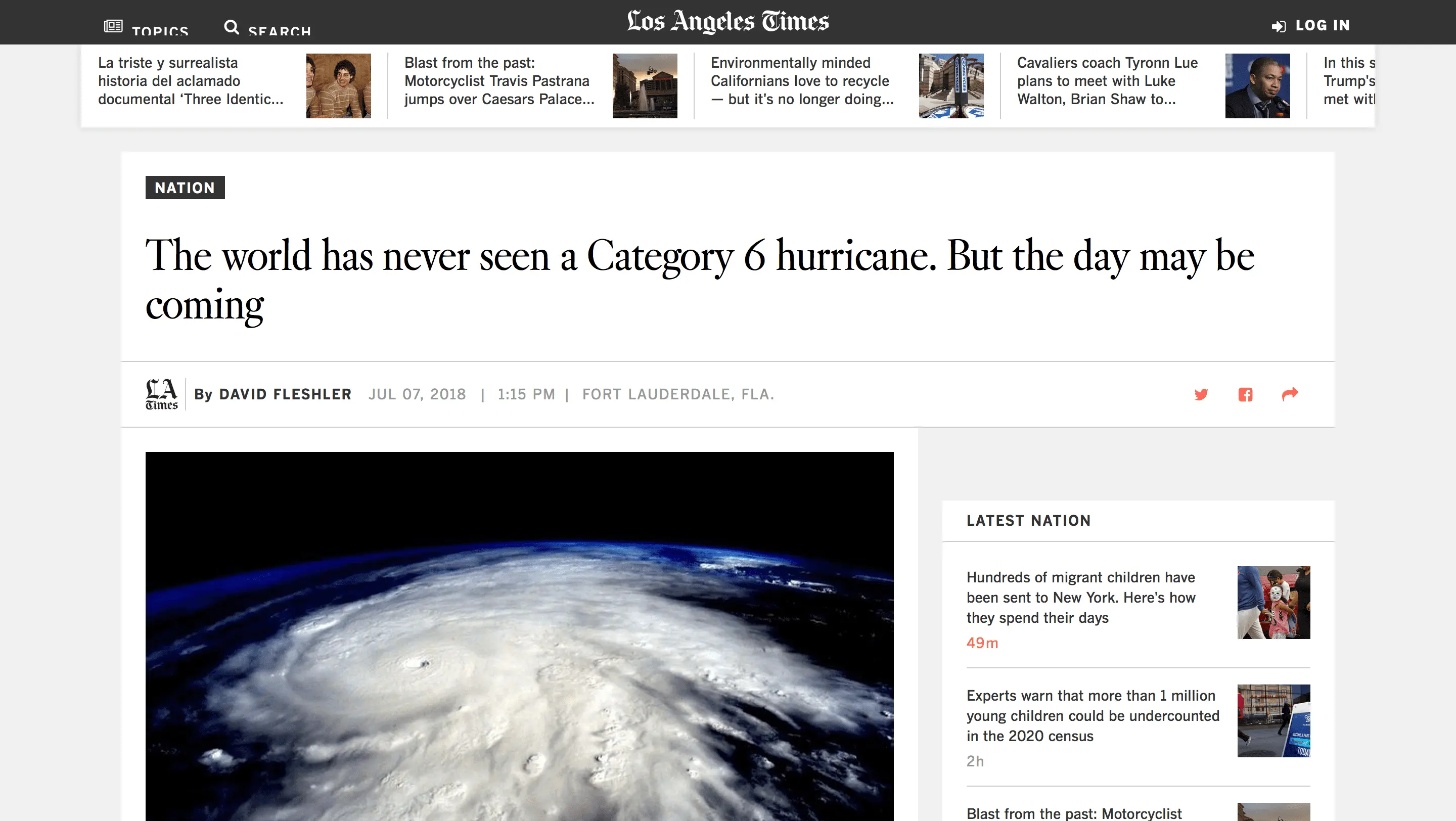The height and width of the screenshot is (821, 1456).
Task: Open migrant children New York story
Action: [1081, 598]
